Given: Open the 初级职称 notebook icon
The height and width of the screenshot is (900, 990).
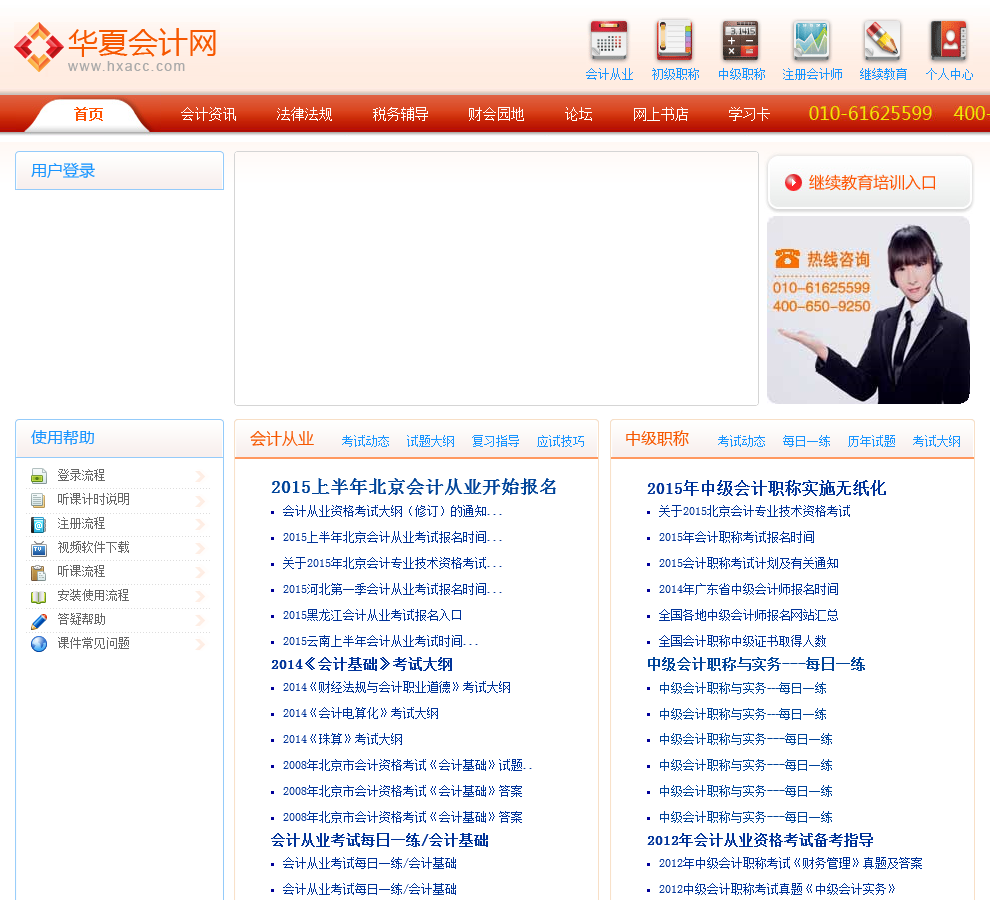Looking at the screenshot, I should click(675, 40).
